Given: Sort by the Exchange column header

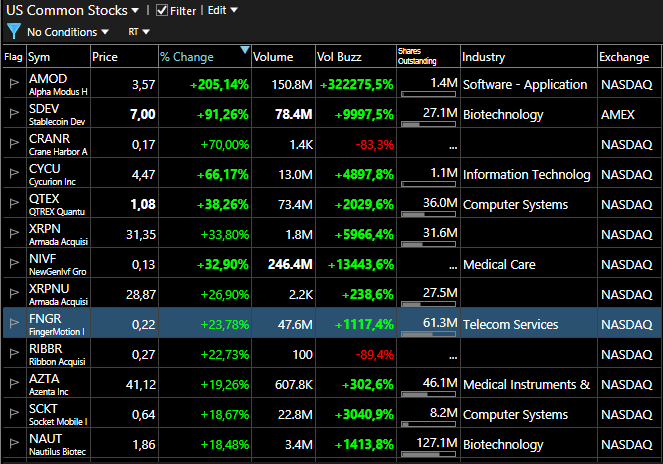Looking at the screenshot, I should (629, 57).
